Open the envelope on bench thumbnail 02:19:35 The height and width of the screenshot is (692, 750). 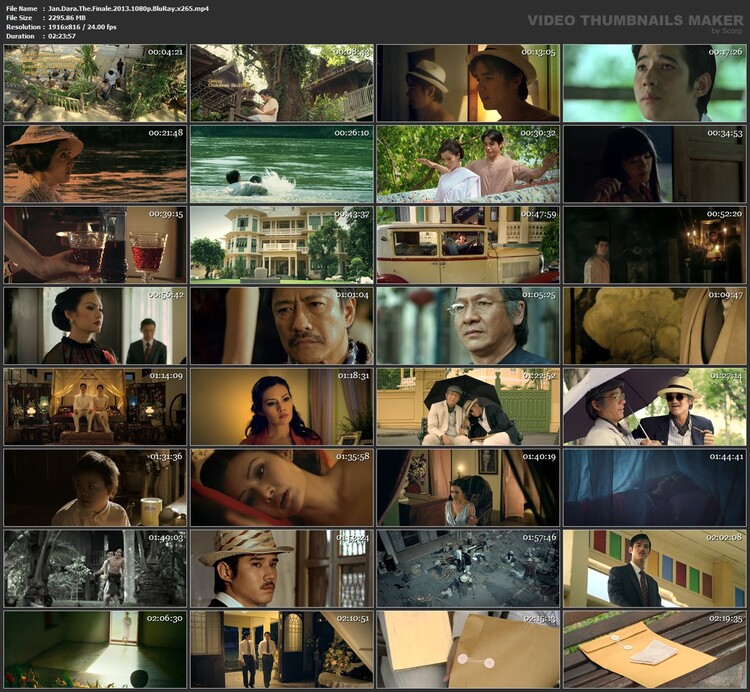pos(654,649)
